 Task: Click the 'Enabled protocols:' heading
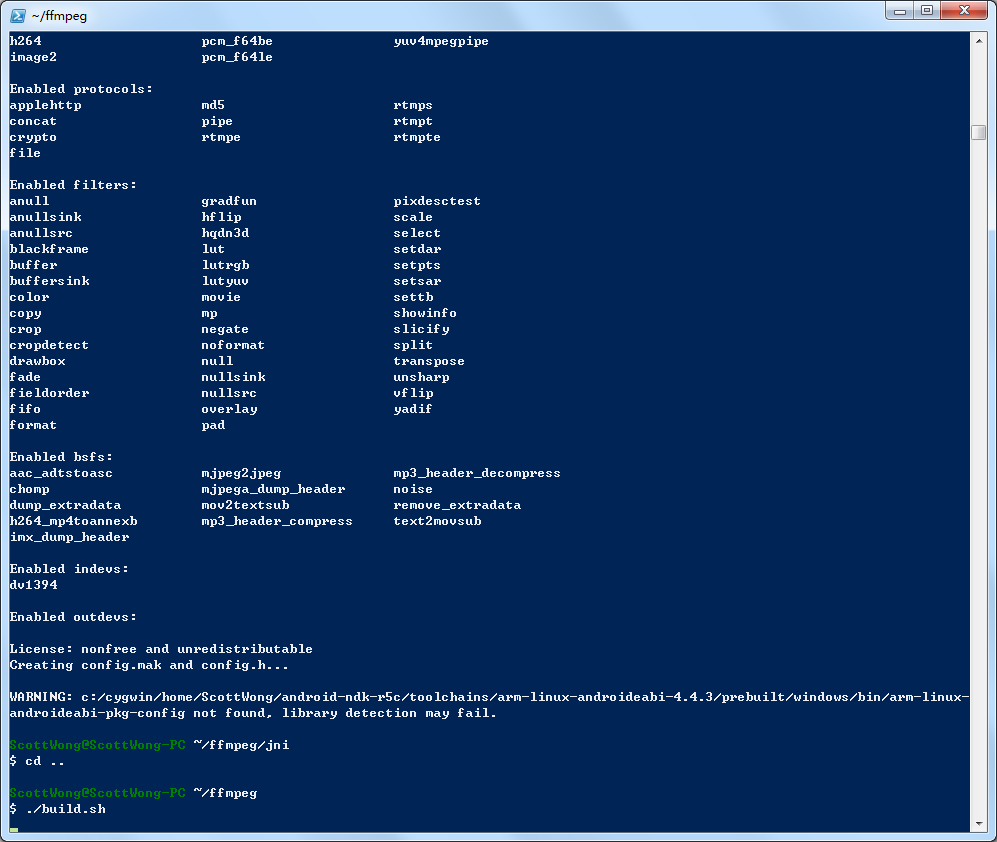pos(81,89)
